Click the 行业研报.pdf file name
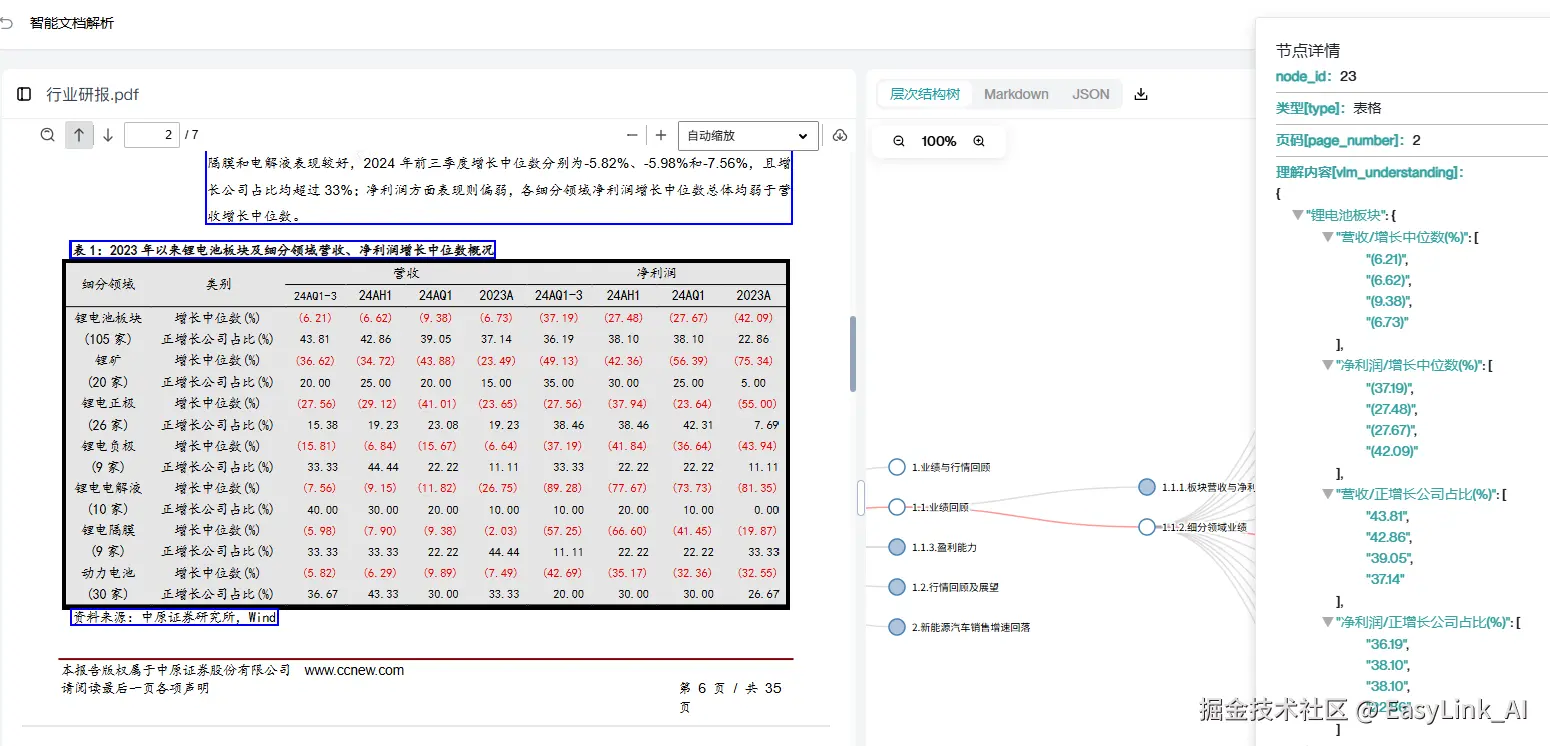Viewport: 1550px width, 746px height. point(93,95)
